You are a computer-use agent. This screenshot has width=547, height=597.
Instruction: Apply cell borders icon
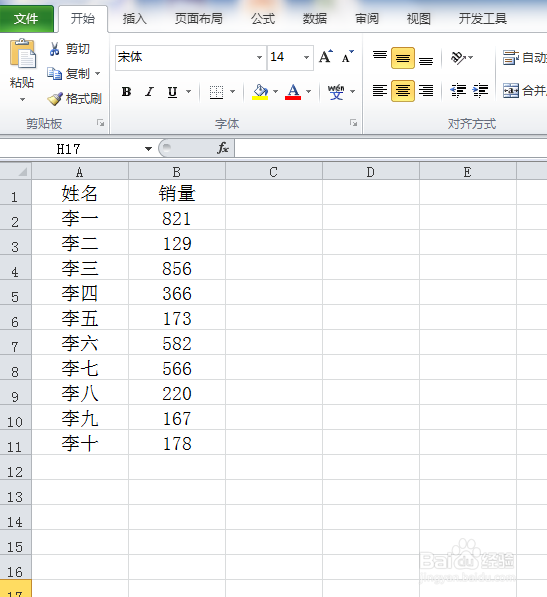[x=216, y=92]
